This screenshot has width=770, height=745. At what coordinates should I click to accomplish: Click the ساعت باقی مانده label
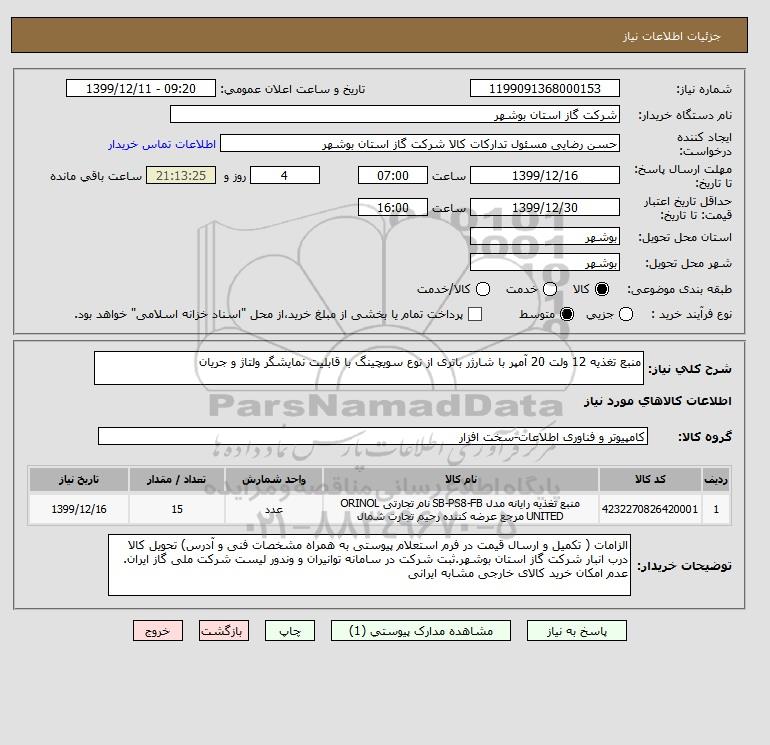pyautogui.click(x=96, y=176)
